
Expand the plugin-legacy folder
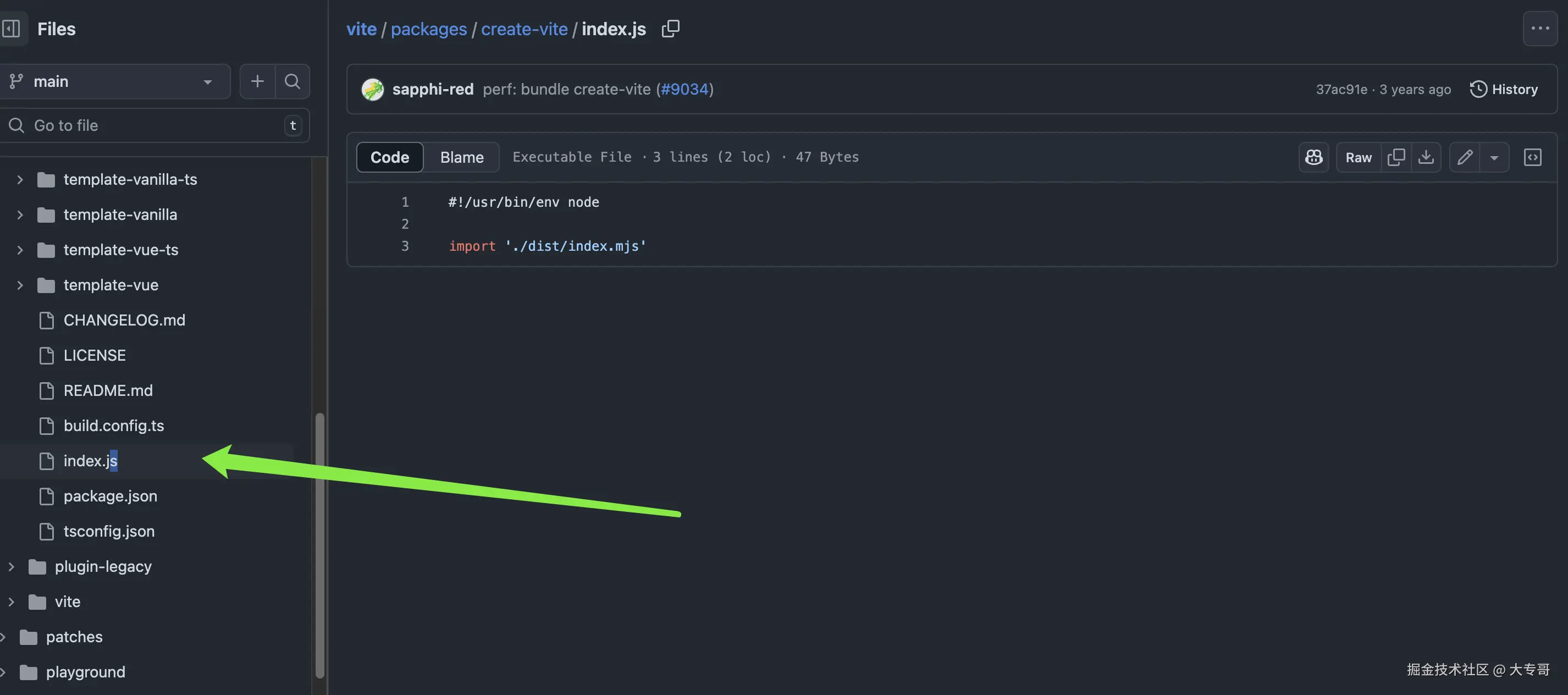point(11,566)
